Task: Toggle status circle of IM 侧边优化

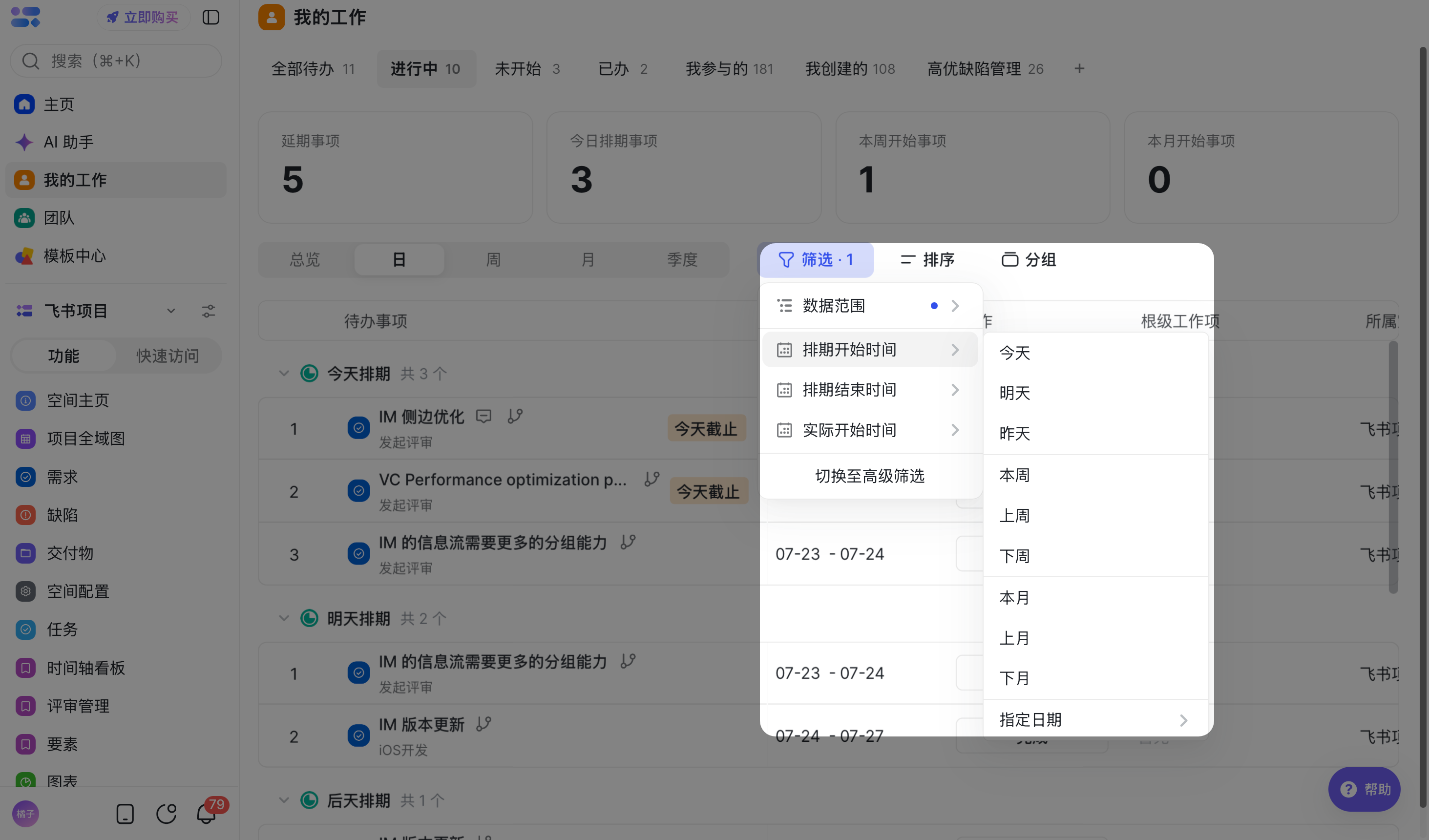Action: (x=358, y=428)
